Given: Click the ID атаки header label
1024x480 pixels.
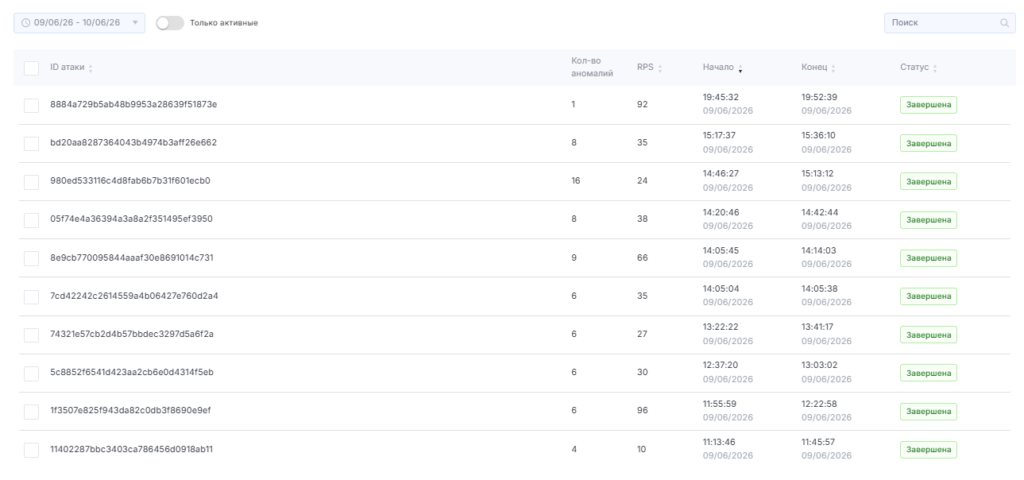Looking at the screenshot, I should pos(67,67).
